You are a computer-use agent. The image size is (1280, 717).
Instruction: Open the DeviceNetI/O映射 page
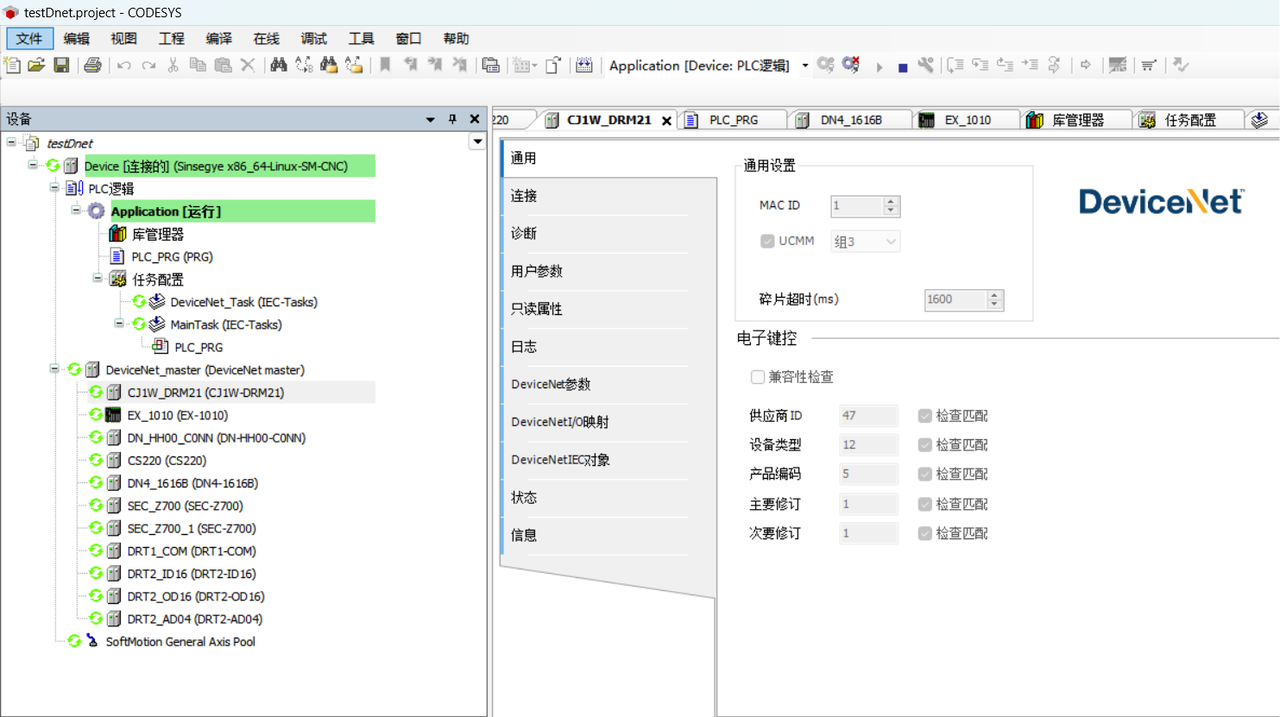pos(560,422)
